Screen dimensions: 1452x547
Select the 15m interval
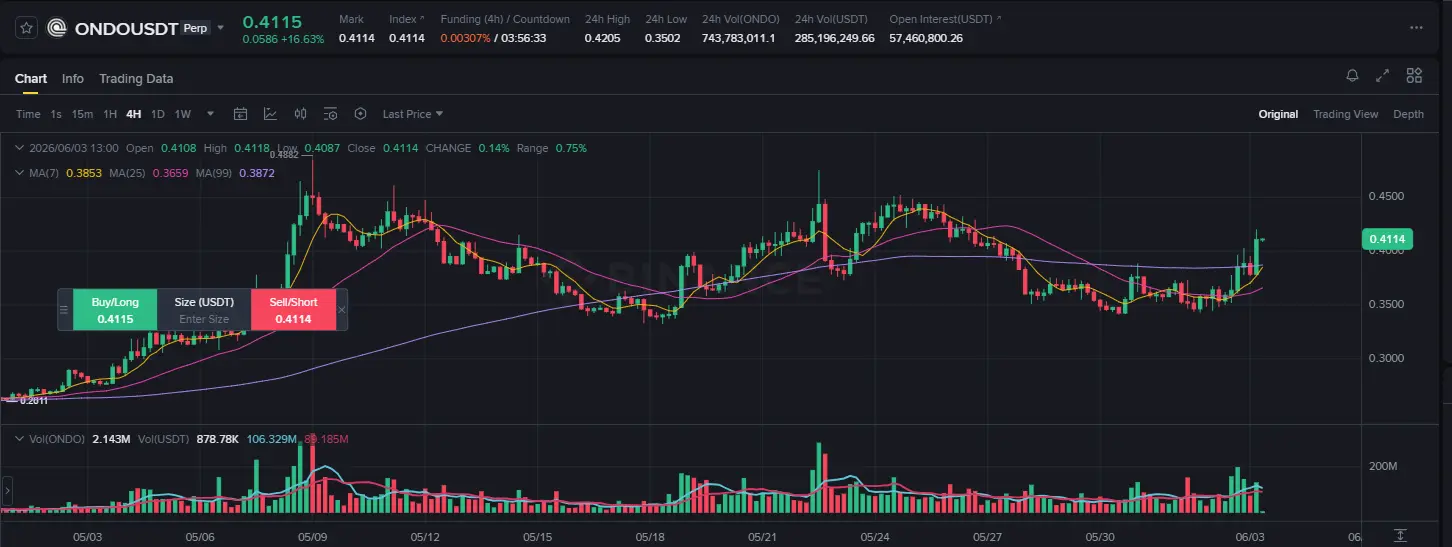[82, 114]
